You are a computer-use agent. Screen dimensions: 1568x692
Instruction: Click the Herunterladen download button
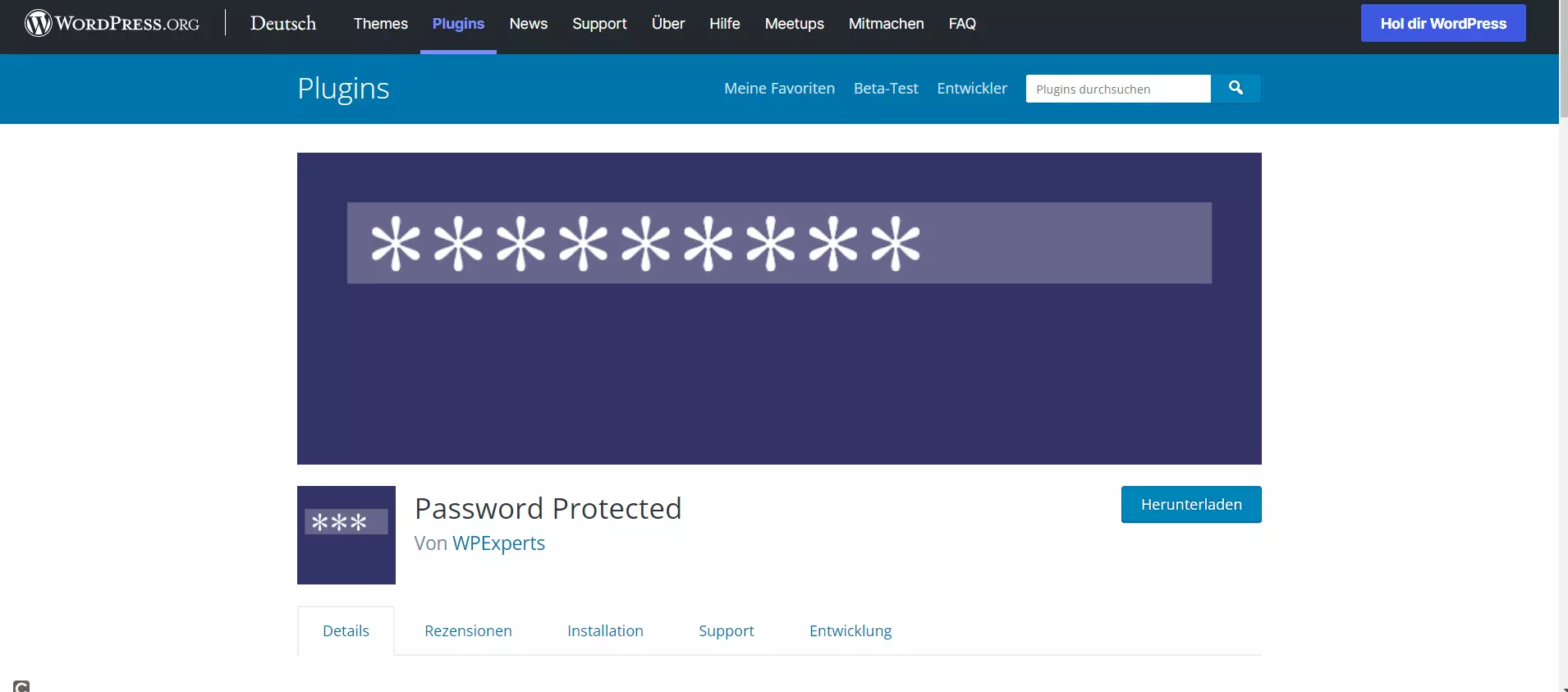(1190, 504)
